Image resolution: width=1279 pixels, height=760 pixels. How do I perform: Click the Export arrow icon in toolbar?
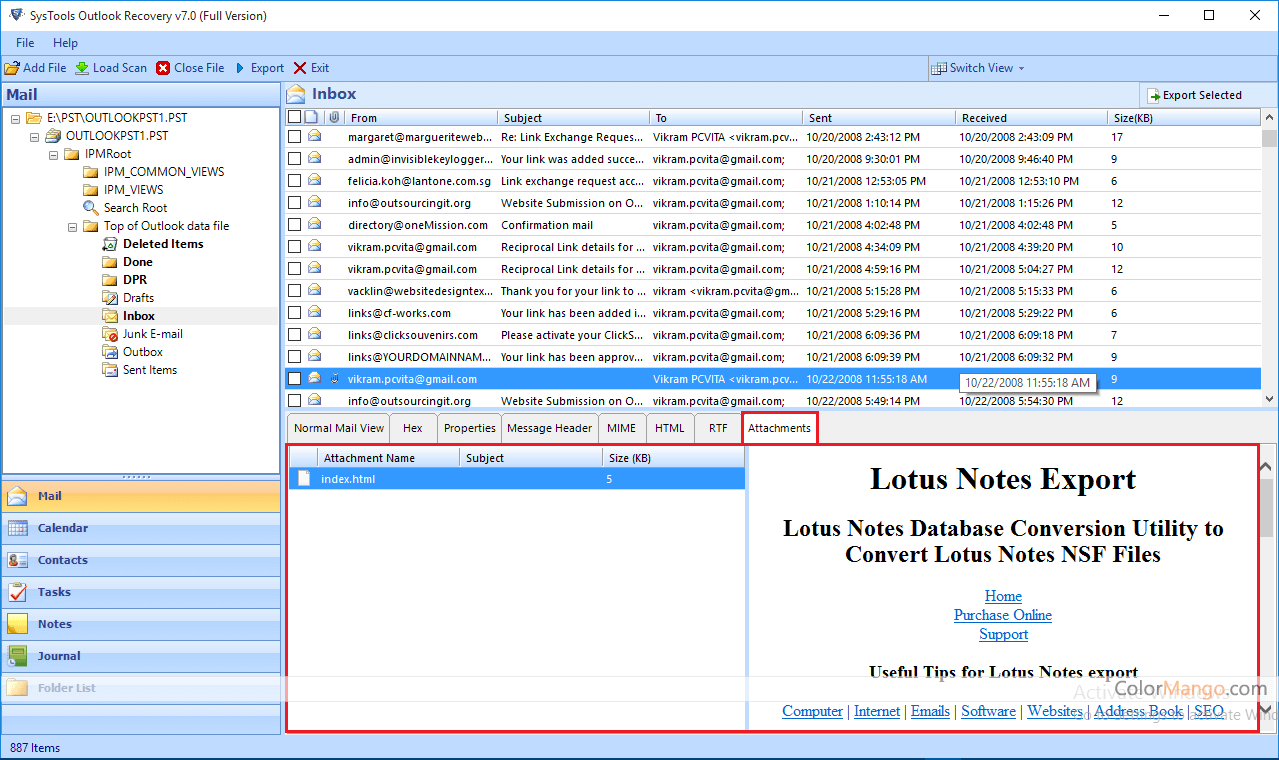(x=241, y=68)
